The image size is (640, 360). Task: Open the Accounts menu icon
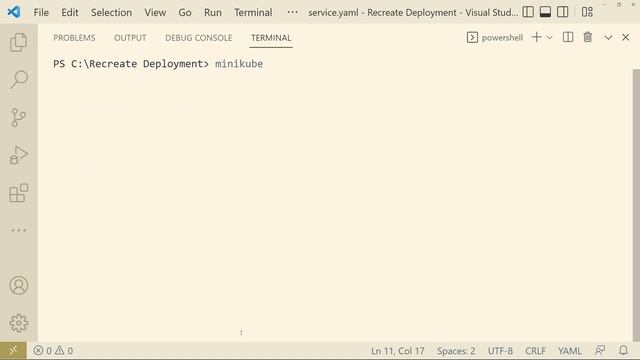click(x=18, y=285)
